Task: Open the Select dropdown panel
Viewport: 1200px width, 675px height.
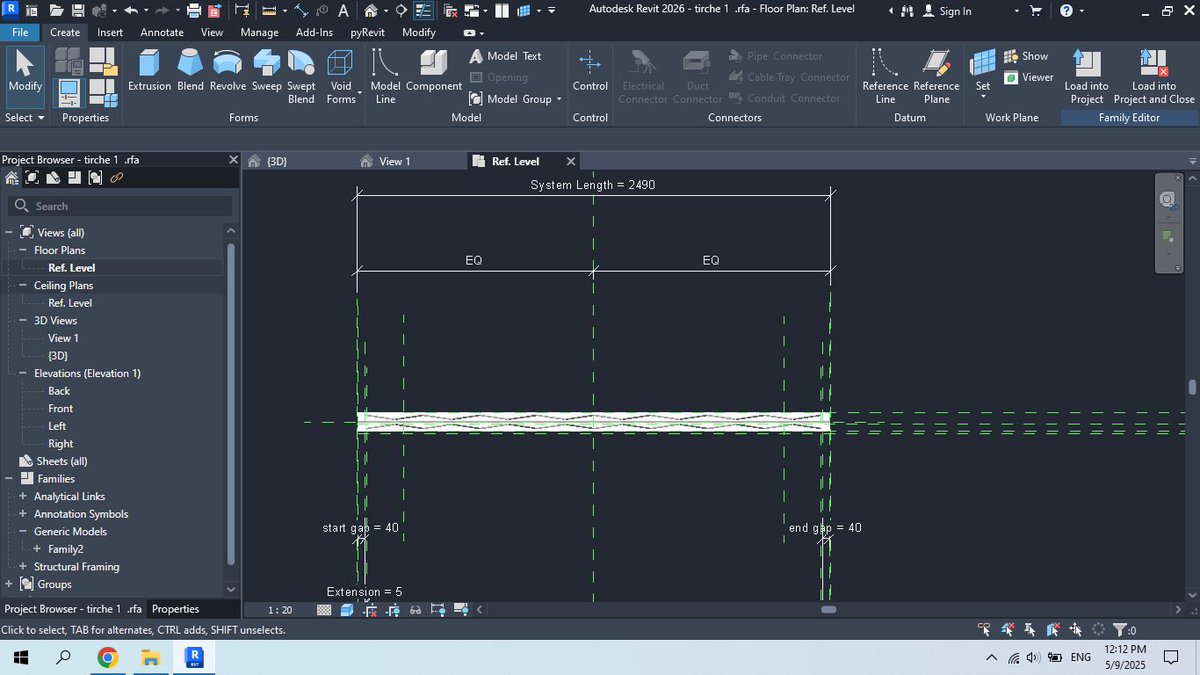Action: (x=25, y=117)
